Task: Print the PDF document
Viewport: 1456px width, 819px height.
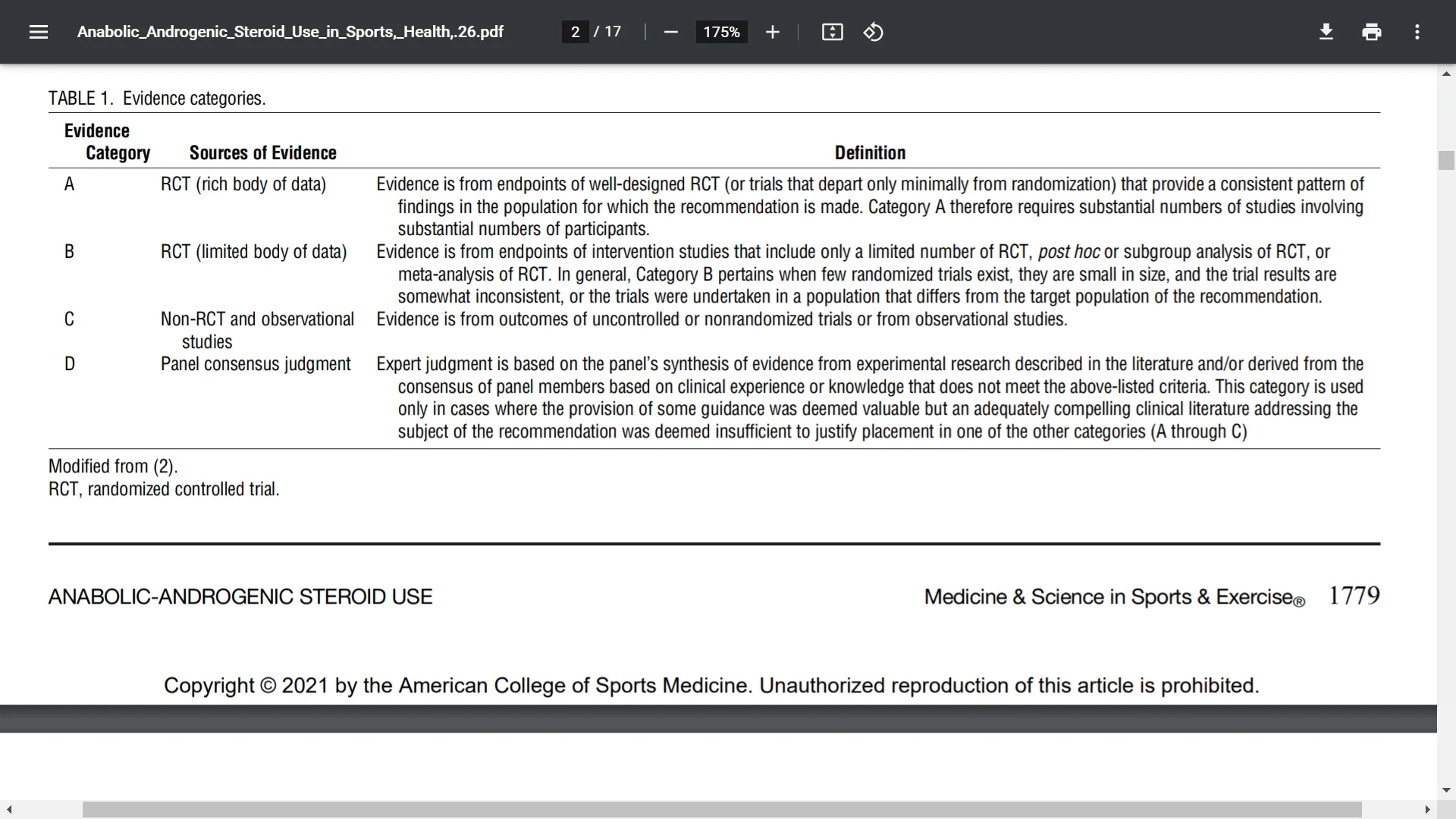Action: [x=1371, y=32]
